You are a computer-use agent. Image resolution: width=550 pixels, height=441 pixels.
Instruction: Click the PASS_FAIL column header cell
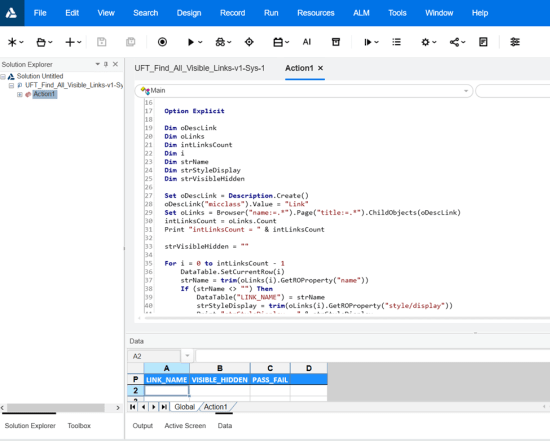(270, 380)
